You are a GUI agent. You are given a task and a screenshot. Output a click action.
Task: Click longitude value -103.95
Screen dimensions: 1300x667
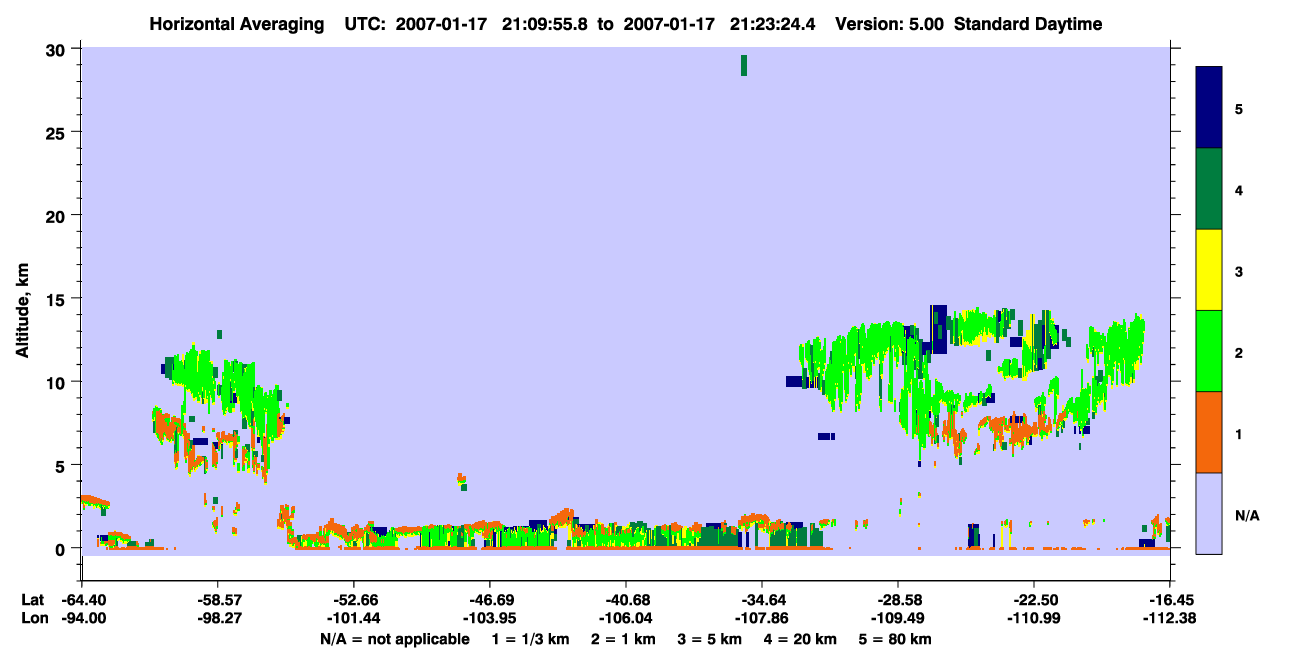point(489,618)
